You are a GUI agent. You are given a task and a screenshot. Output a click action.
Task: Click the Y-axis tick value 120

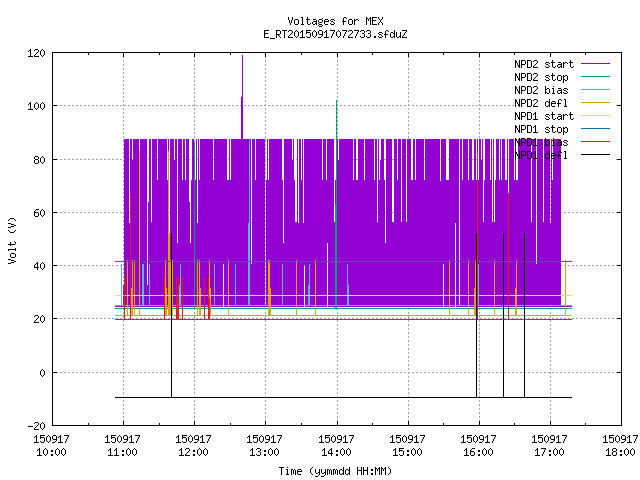pos(37,53)
